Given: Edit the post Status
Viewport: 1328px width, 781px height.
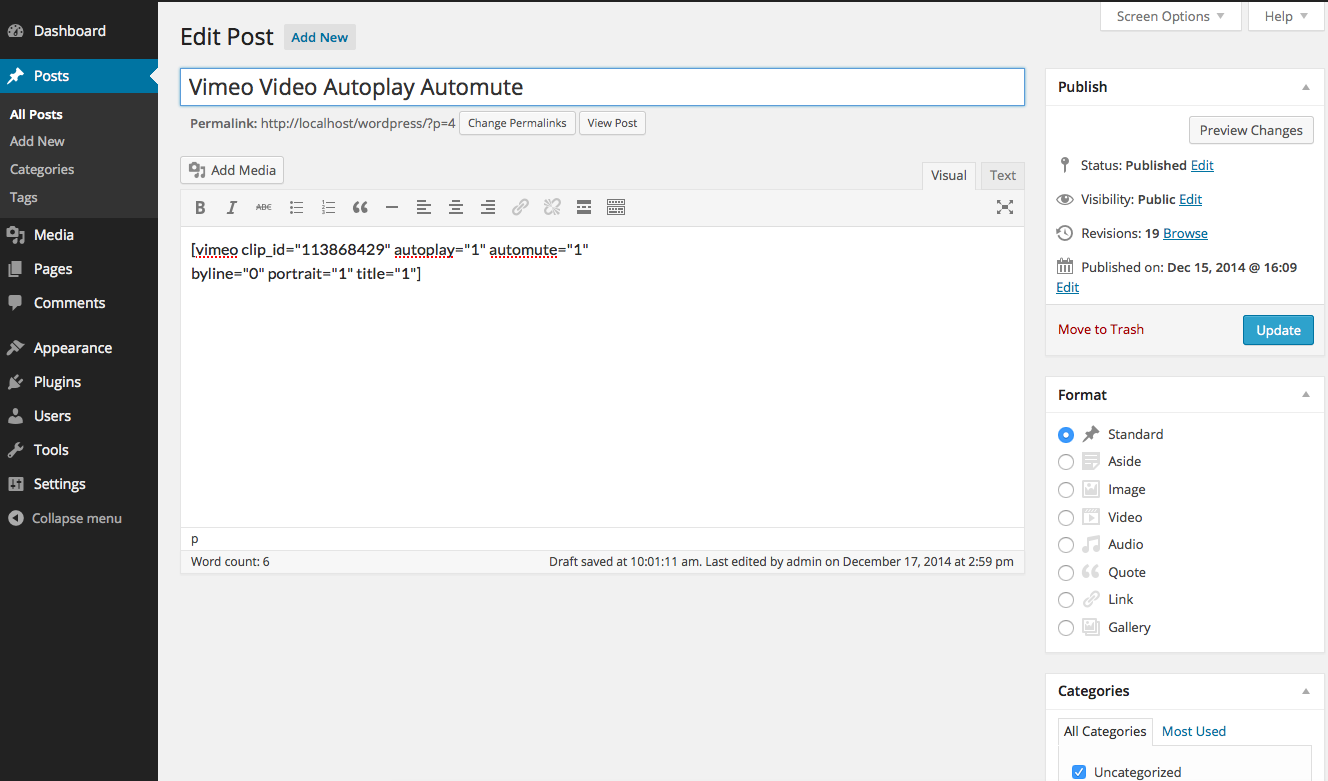Looking at the screenshot, I should click(x=1202, y=165).
